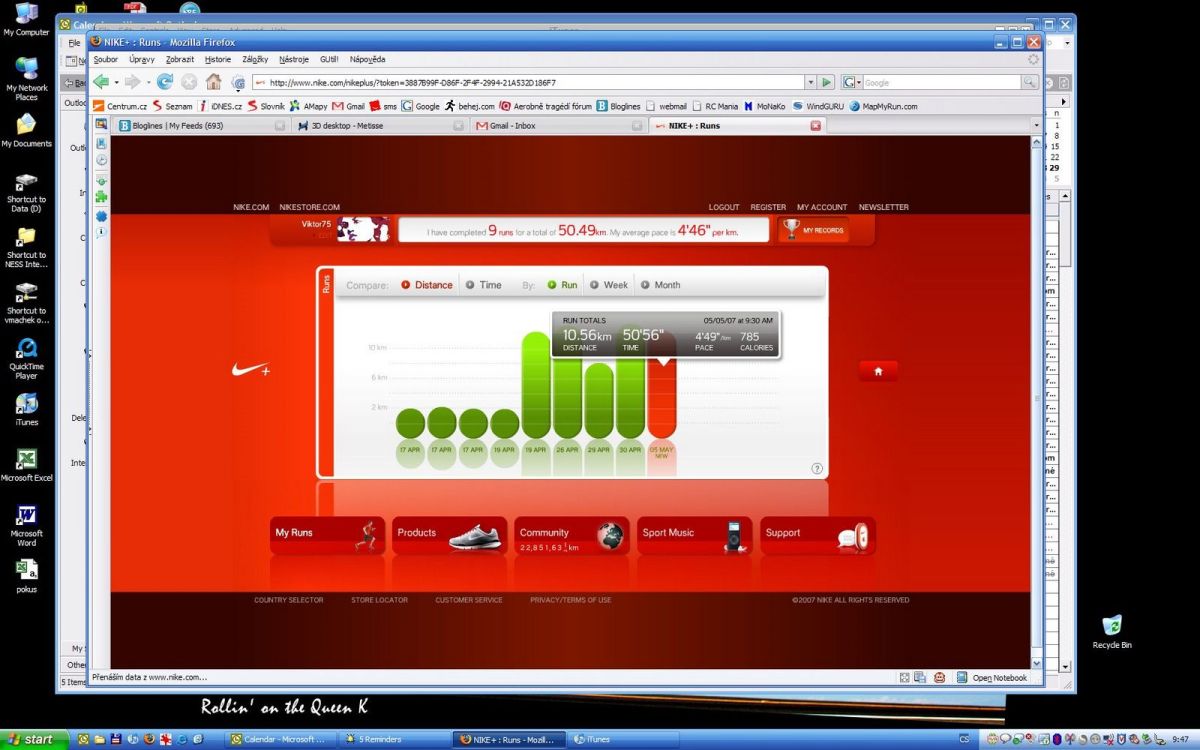Close the Gmail - Inbox tab
The image size is (1200, 750).
tap(637, 126)
